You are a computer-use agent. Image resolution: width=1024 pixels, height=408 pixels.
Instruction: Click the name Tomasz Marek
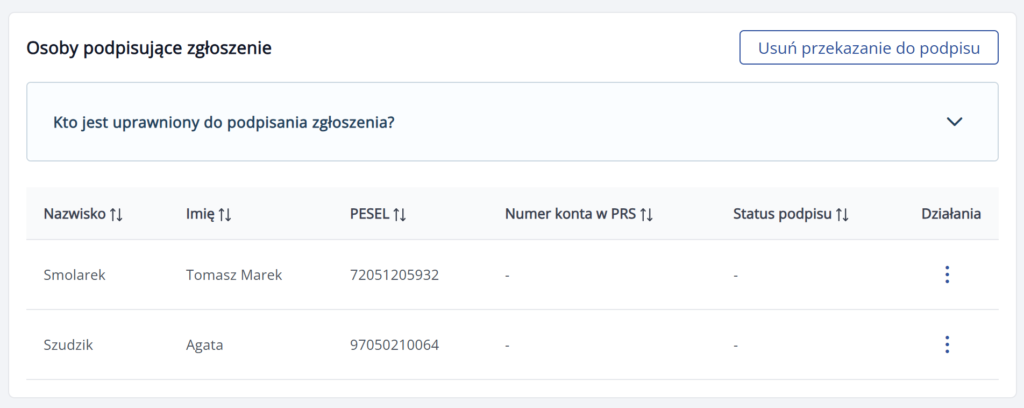coord(234,275)
